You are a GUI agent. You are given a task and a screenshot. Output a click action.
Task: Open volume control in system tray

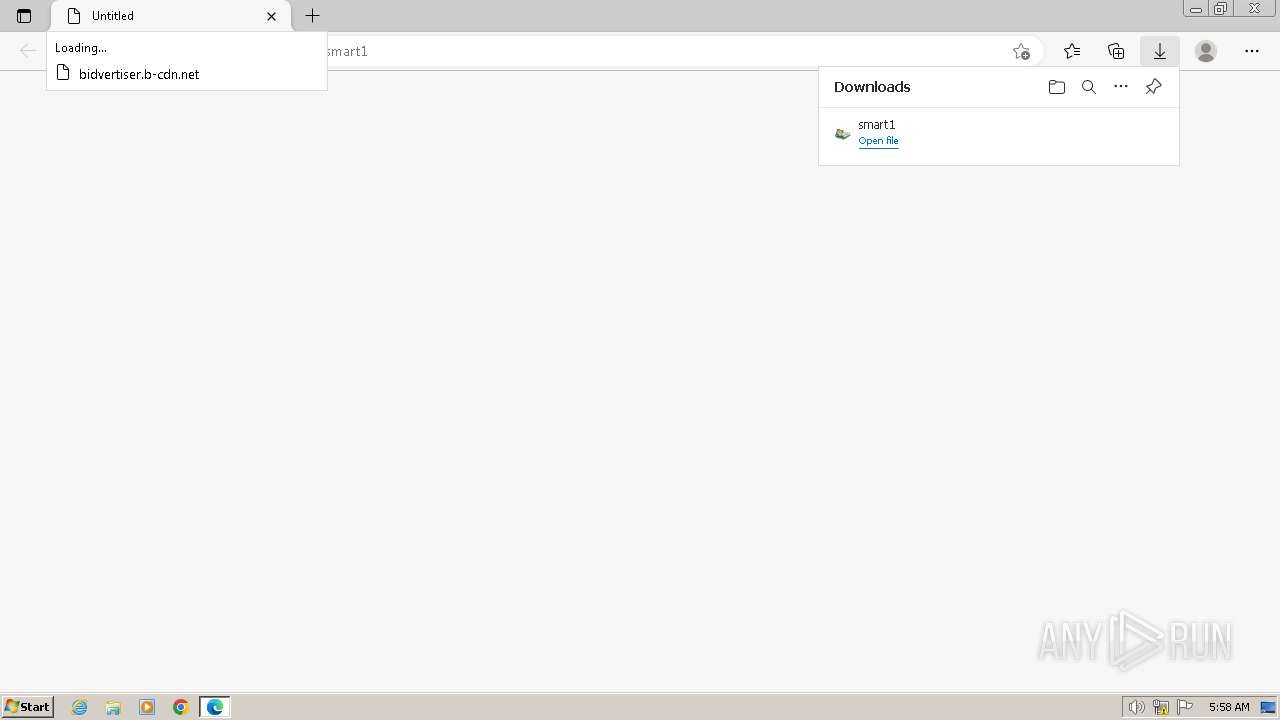click(x=1136, y=707)
